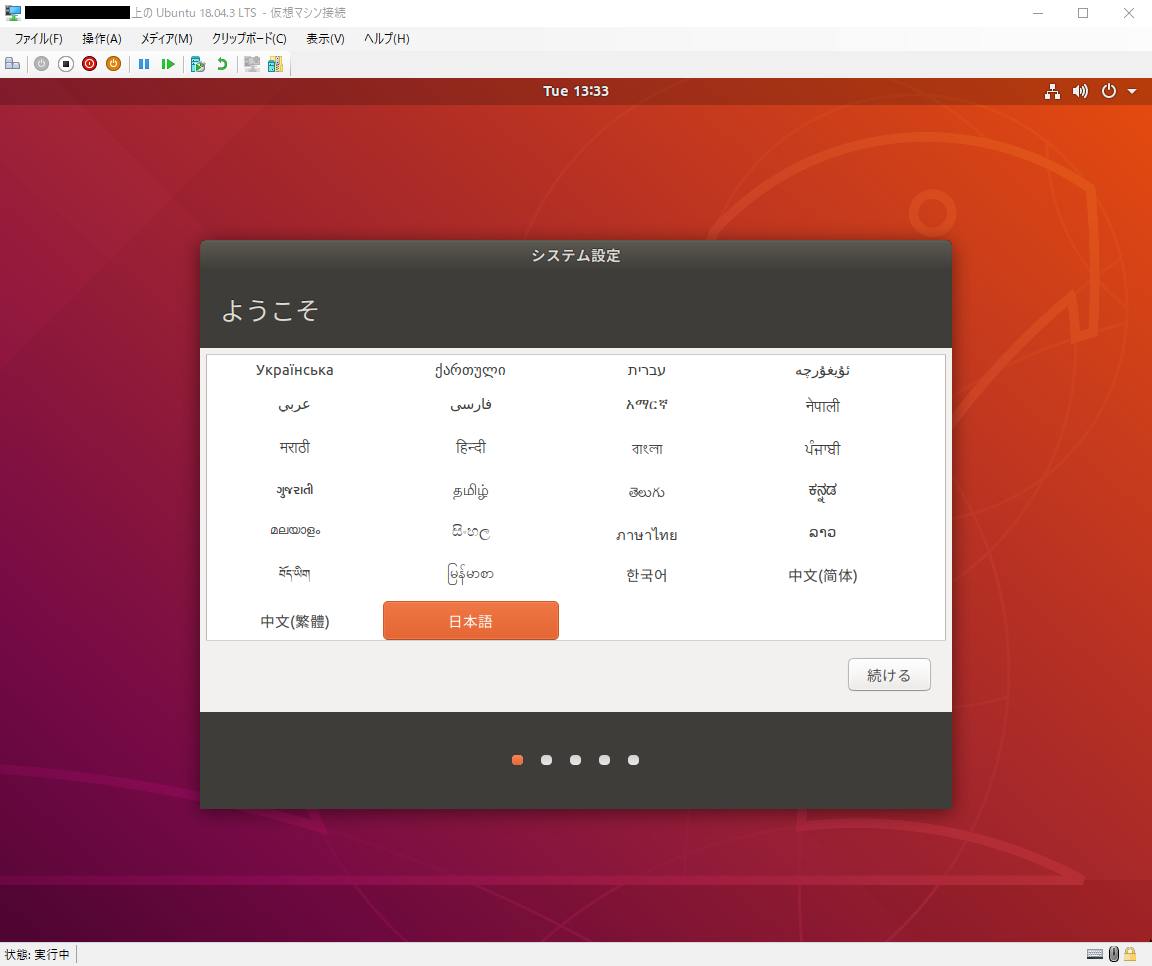Select فارسی language
Screen dimensions: 1152x966
click(x=471, y=405)
